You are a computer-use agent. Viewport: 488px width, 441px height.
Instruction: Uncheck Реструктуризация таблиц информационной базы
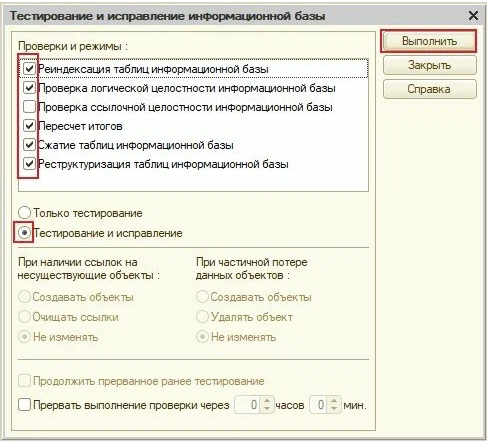pyautogui.click(x=29, y=164)
